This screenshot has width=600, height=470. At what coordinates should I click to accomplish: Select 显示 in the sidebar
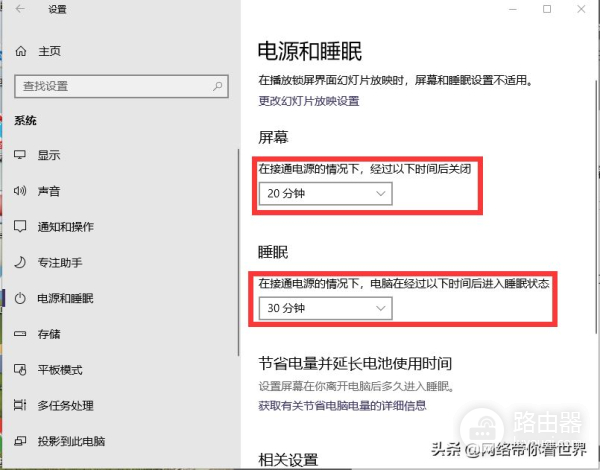49,155
